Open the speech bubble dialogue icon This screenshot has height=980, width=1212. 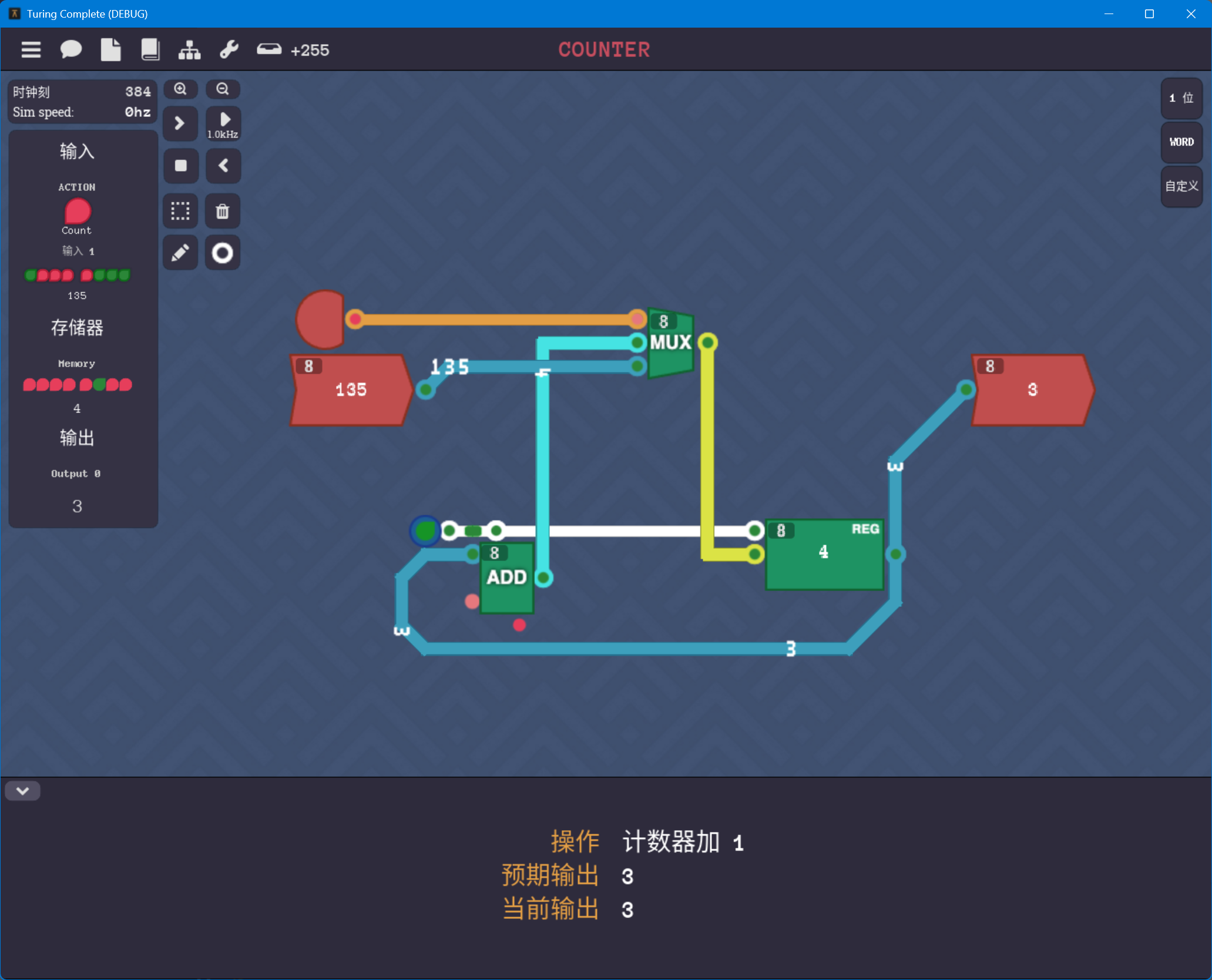point(70,49)
